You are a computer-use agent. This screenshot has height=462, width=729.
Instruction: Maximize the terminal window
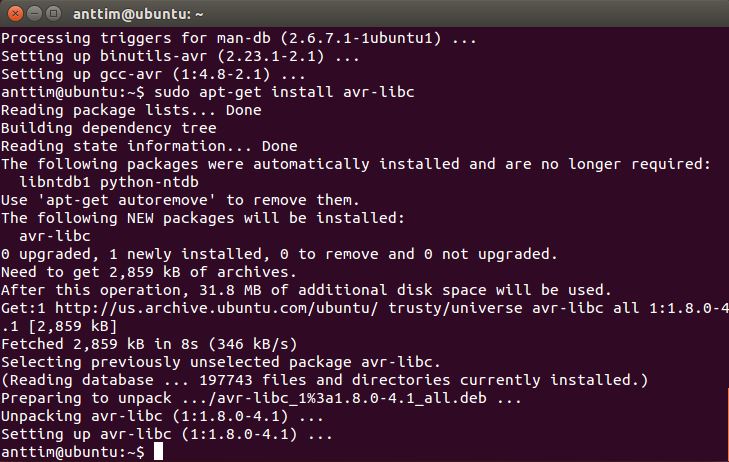tap(53, 13)
